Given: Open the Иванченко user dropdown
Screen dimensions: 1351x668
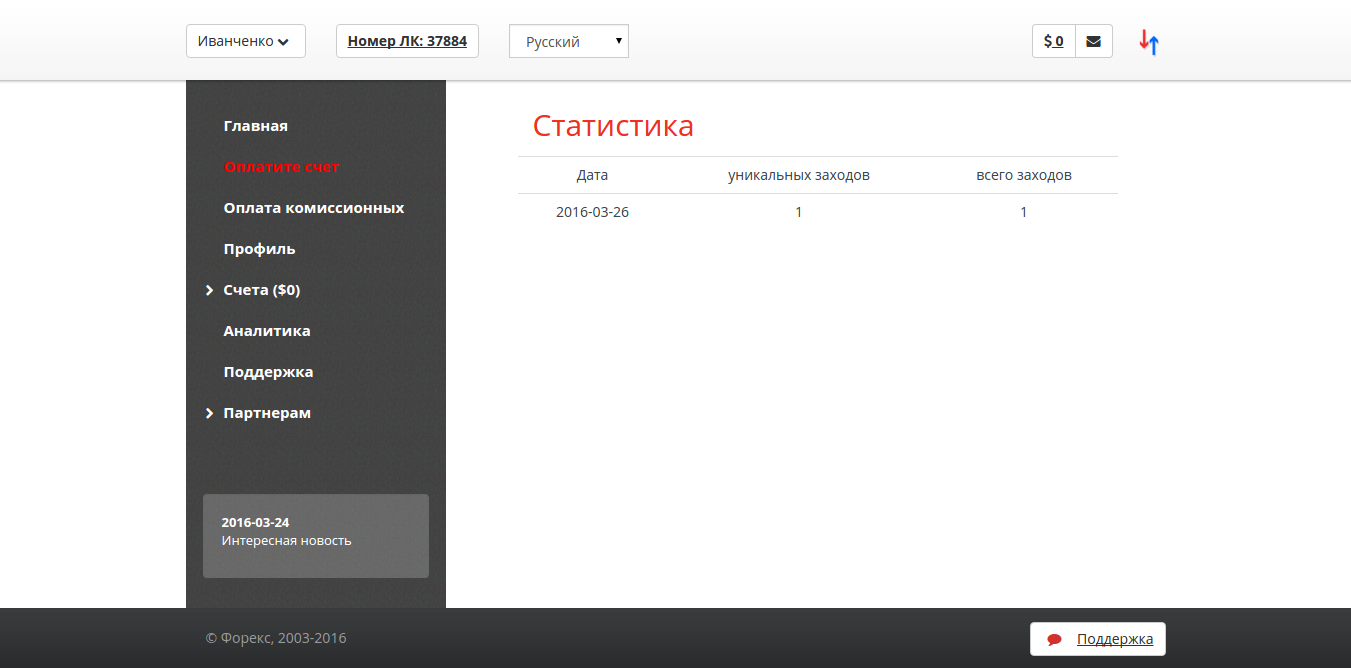Looking at the screenshot, I should (246, 41).
